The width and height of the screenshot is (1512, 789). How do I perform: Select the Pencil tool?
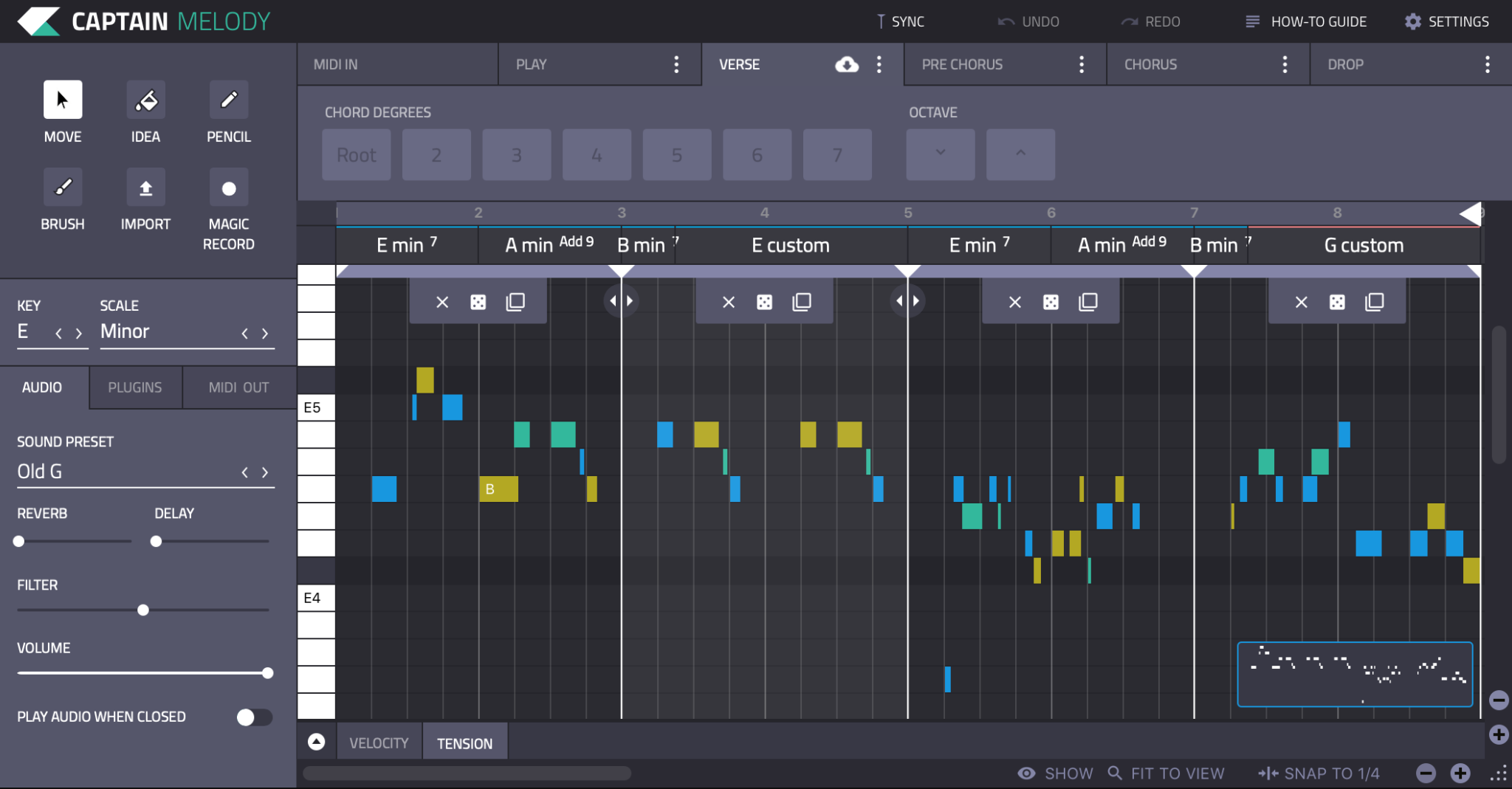pyautogui.click(x=229, y=100)
